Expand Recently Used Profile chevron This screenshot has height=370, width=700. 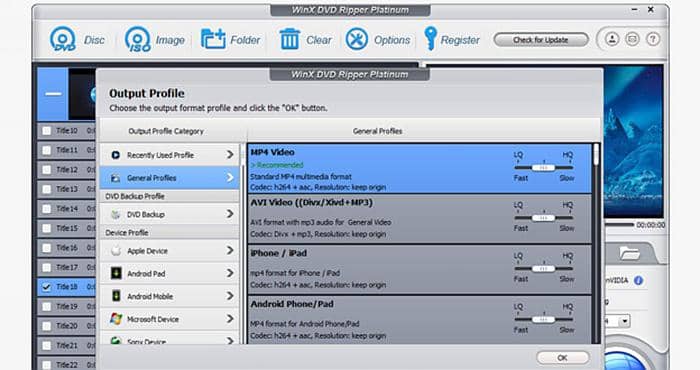click(230, 154)
